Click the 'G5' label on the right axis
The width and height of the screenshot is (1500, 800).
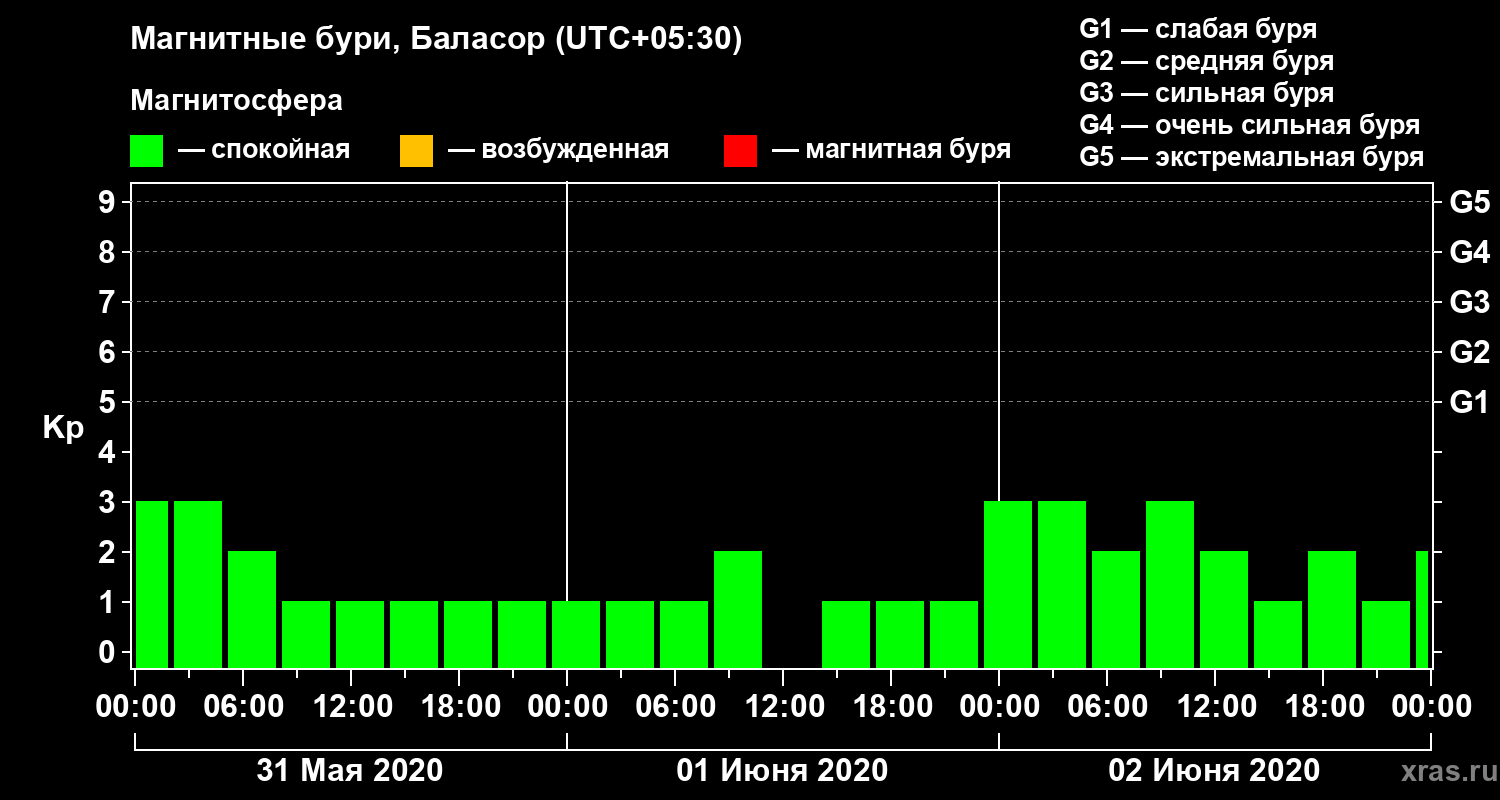click(1469, 203)
